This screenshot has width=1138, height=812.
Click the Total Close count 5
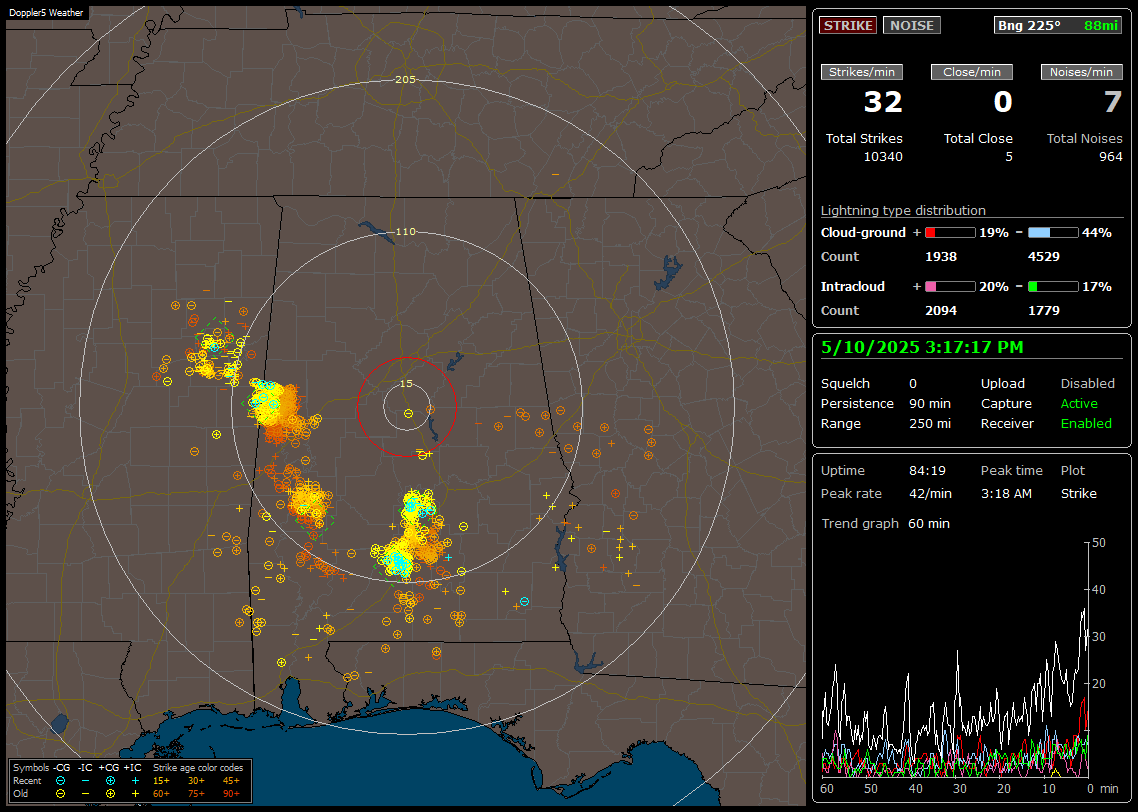pos(1008,157)
